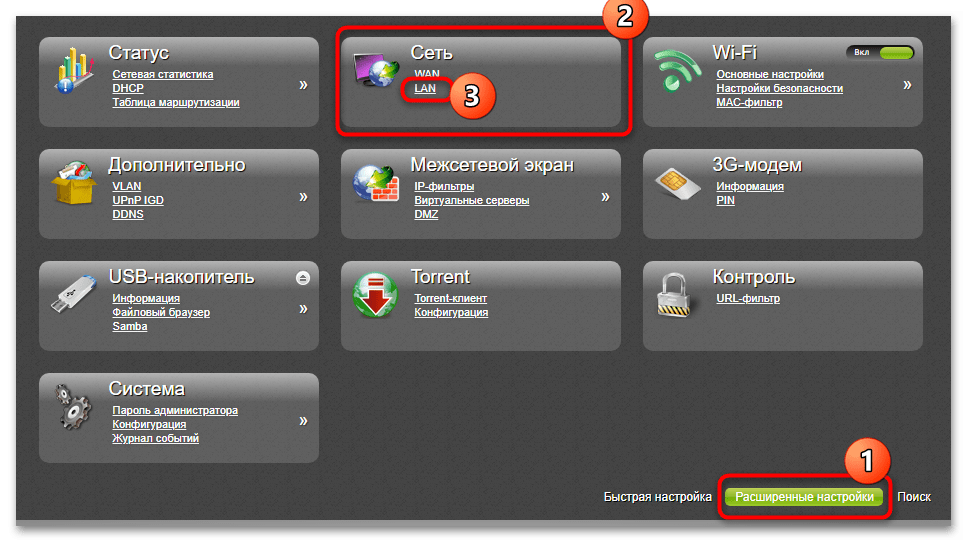This screenshot has height=542, width=967.
Task: Click the USB-накопитель eject button
Action: pos(302,278)
